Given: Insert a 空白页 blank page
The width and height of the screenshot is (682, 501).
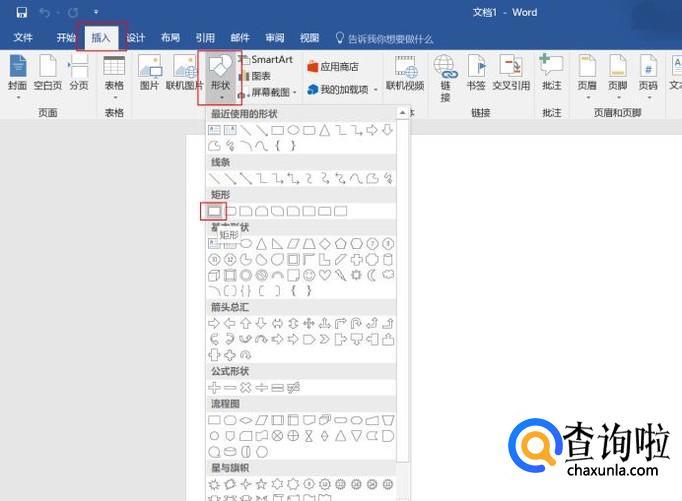Looking at the screenshot, I should pos(48,72).
